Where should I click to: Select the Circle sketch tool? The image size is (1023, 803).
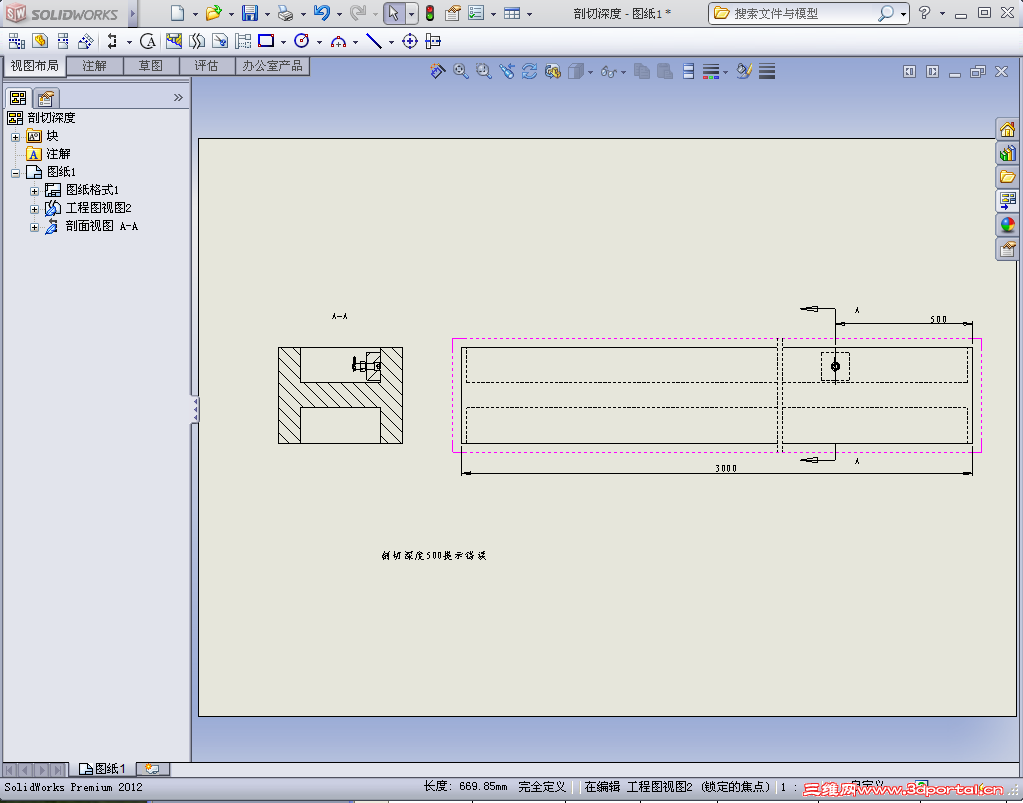pos(301,41)
